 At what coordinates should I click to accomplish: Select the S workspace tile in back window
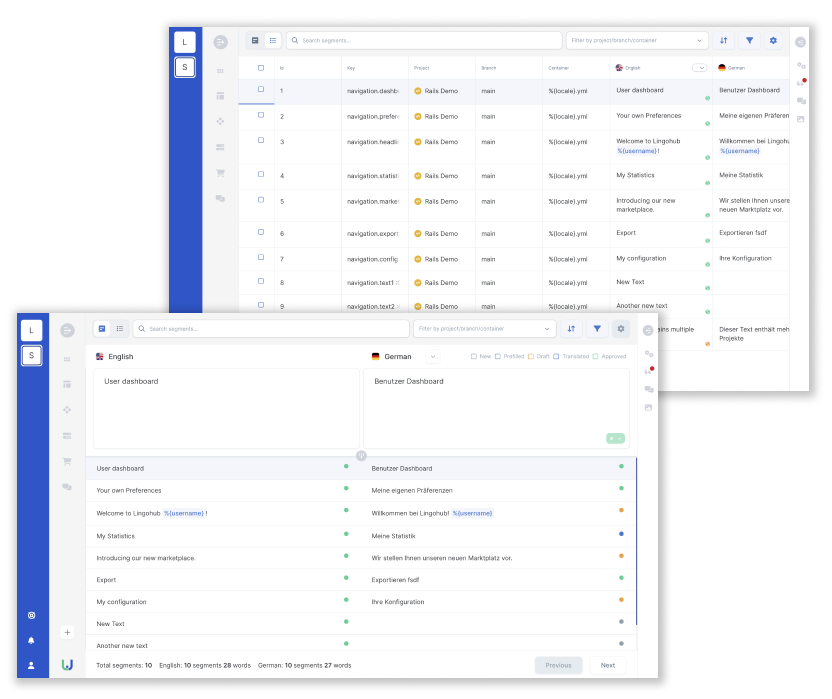click(x=185, y=67)
